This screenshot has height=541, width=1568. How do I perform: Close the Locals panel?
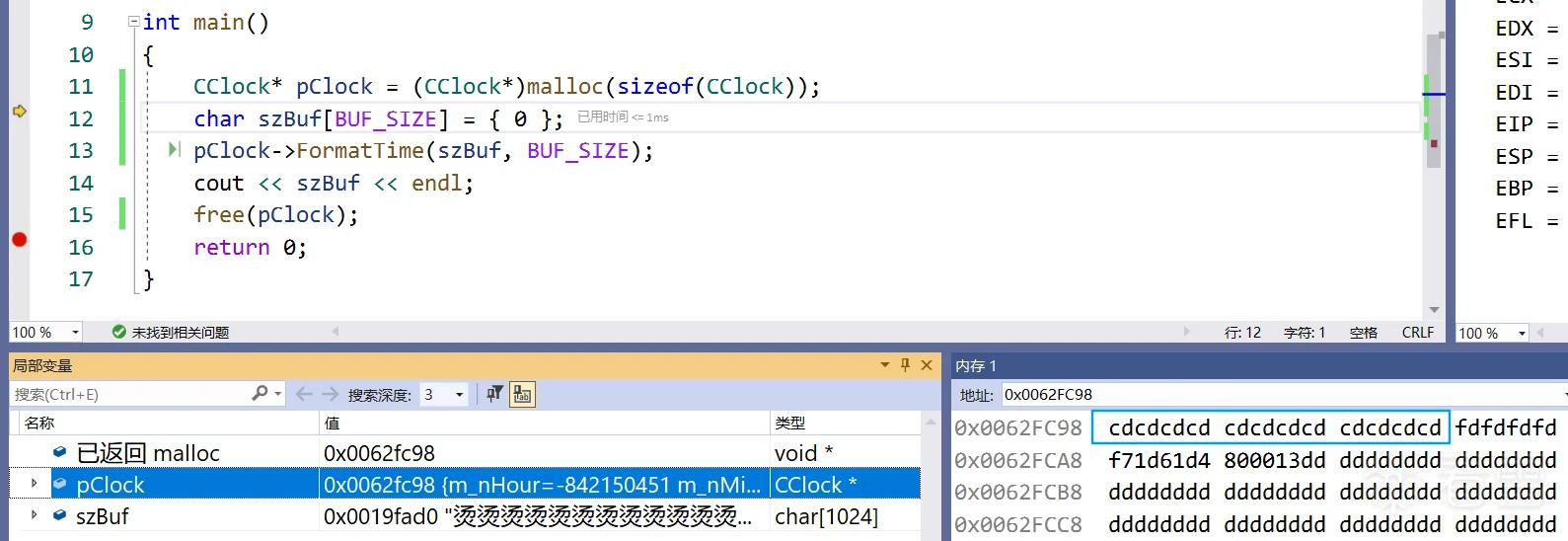(927, 365)
